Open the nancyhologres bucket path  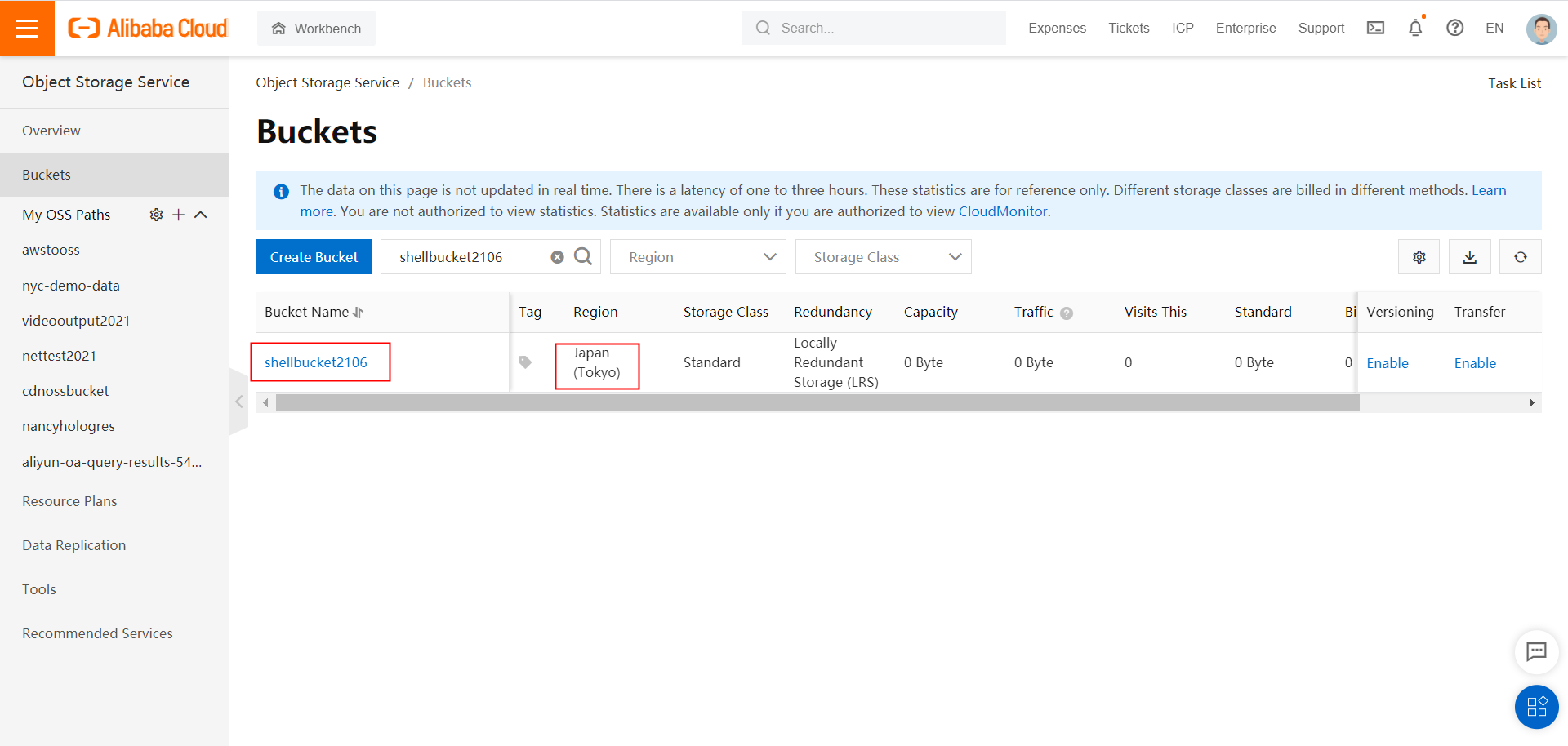pyautogui.click(x=69, y=426)
